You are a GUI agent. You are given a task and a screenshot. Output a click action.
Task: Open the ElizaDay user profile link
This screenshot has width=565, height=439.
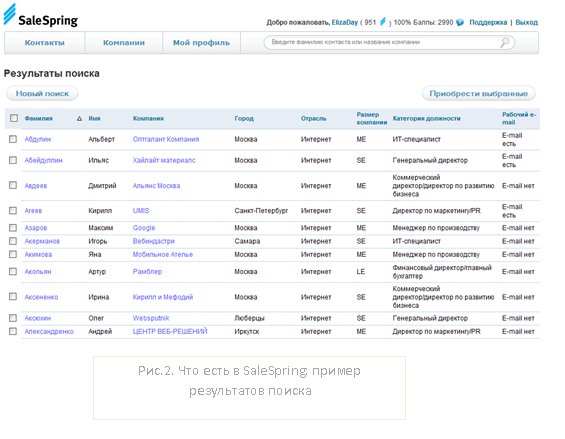click(345, 22)
